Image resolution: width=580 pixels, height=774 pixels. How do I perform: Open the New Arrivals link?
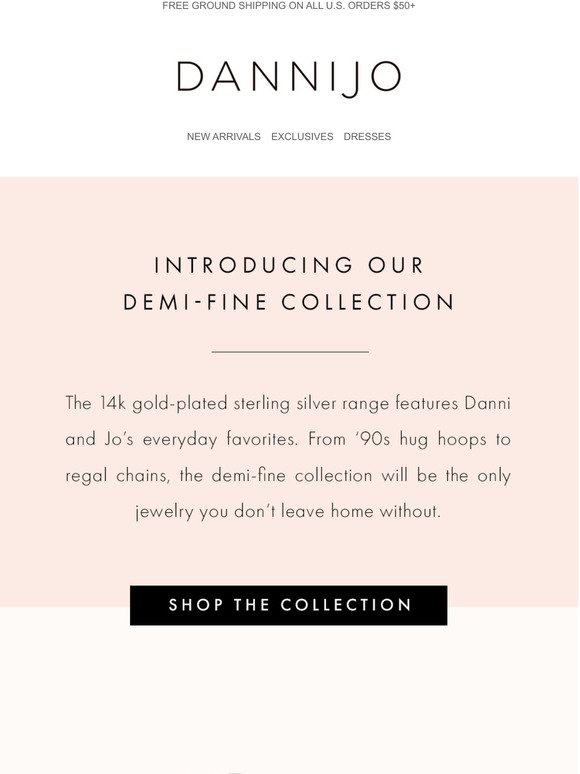coord(224,137)
